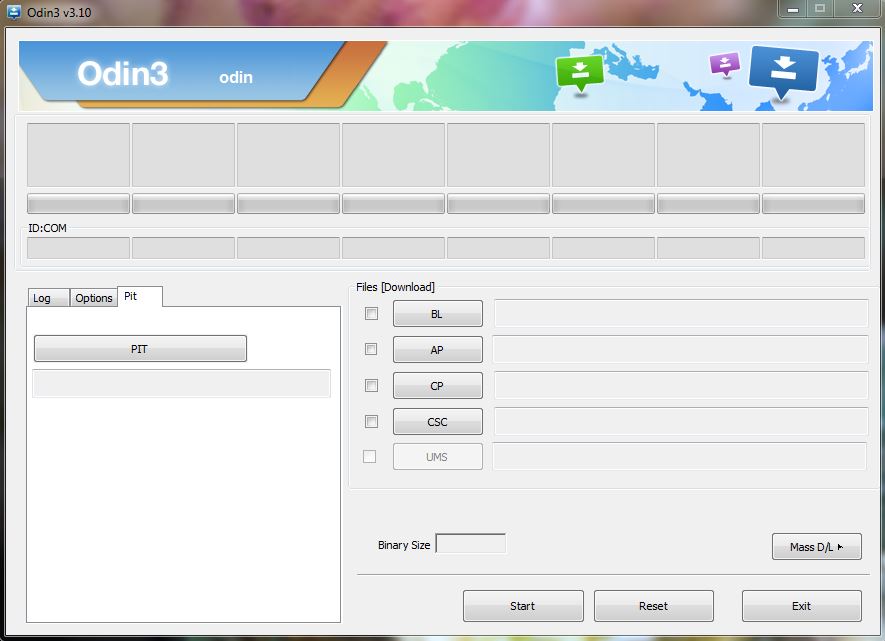Choose a firmware file with AP button
Screen dimensions: 885x641
(438, 350)
